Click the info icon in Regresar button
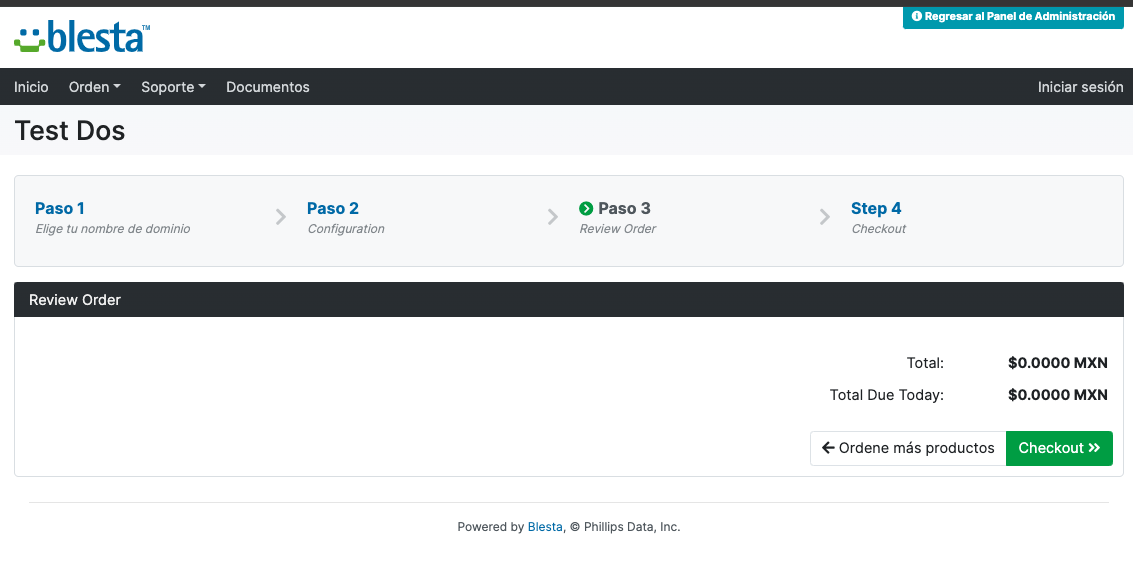Image resolution: width=1133 pixels, height=564 pixels. click(916, 16)
